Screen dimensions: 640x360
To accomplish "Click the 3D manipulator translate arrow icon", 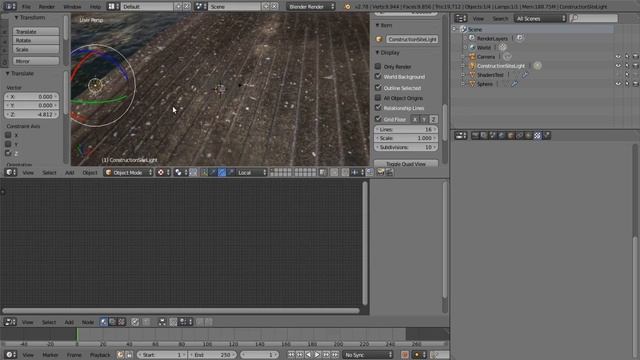I will [x=213, y=172].
